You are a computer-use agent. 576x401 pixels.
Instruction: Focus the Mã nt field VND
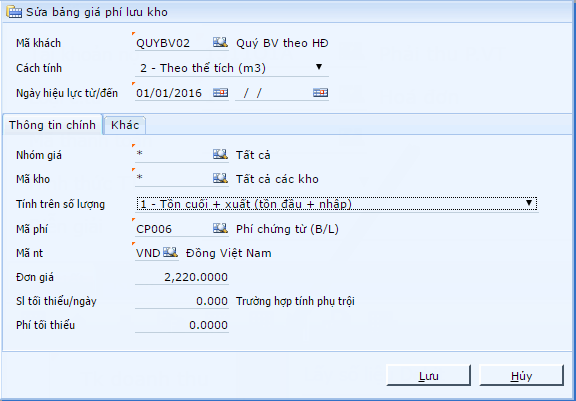[x=148, y=253]
